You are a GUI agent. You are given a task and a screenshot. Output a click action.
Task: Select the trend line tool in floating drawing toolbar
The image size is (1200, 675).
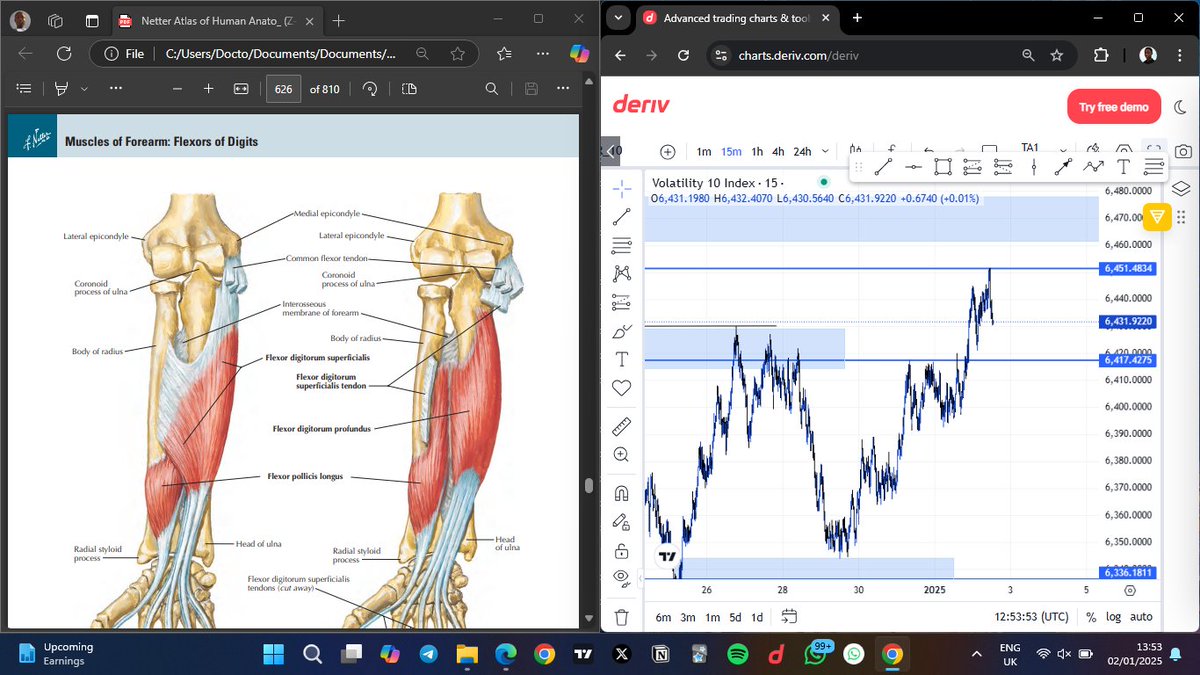pos(883,167)
